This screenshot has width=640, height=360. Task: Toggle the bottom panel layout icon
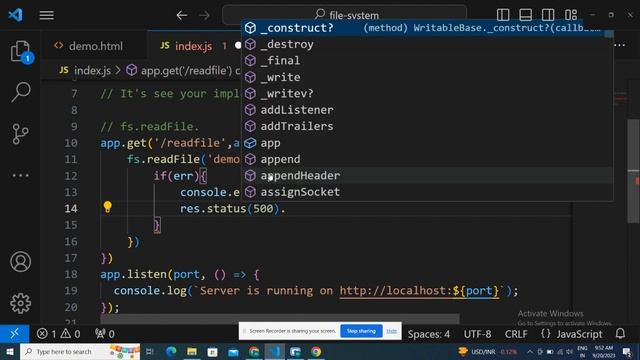(x=525, y=15)
